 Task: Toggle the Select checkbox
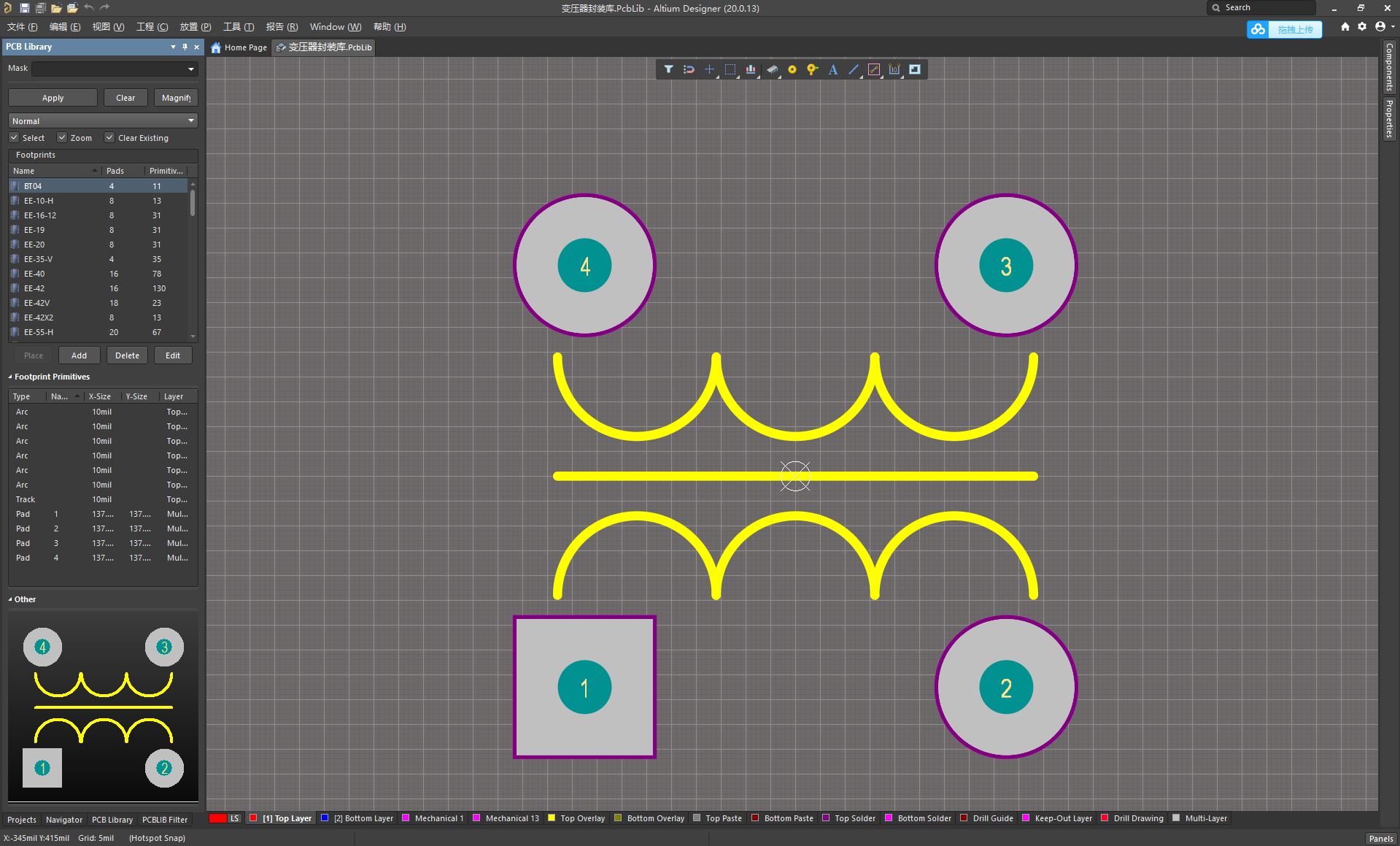tap(14, 137)
